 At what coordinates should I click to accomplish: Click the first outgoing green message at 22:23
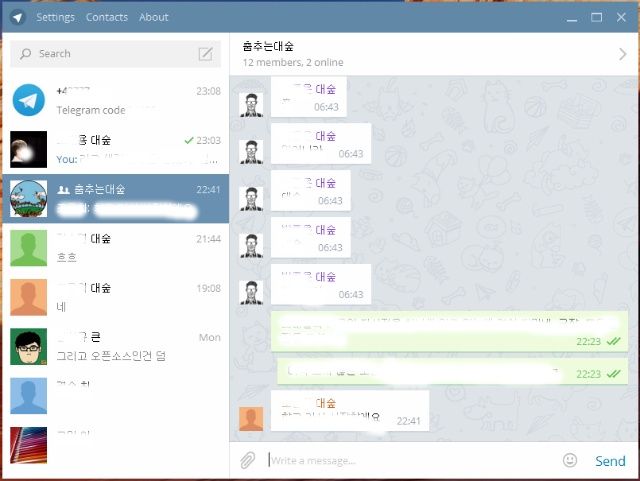tap(449, 331)
